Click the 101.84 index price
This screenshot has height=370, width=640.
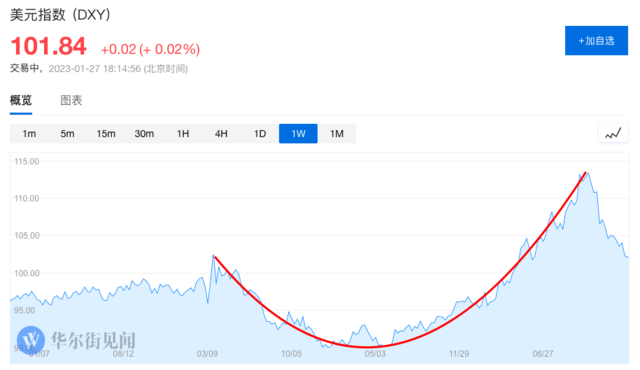(49, 46)
